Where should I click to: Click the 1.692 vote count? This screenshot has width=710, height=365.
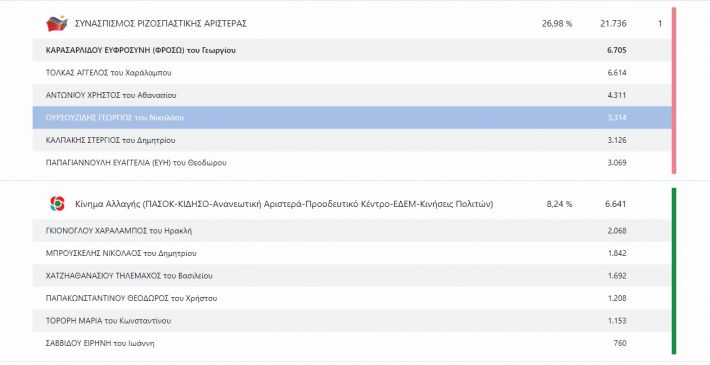pos(617,276)
